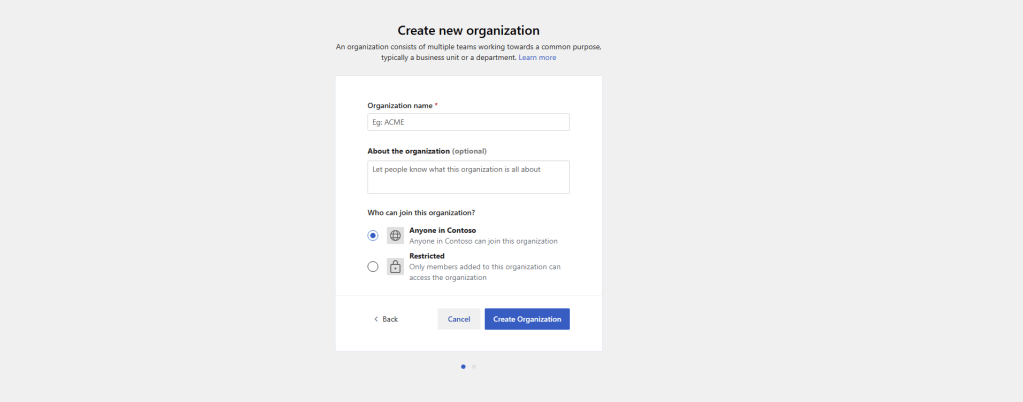The width and height of the screenshot is (1023, 402).
Task: Click the Only members added description text
Action: [485, 267]
